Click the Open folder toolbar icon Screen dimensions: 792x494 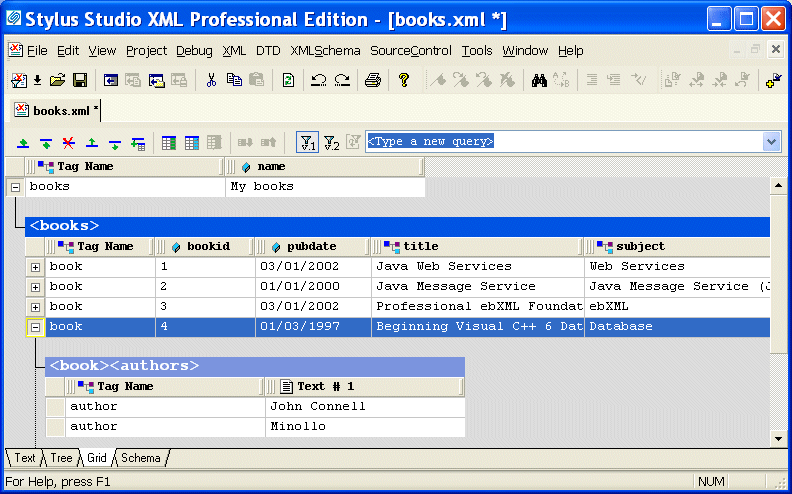[58, 81]
